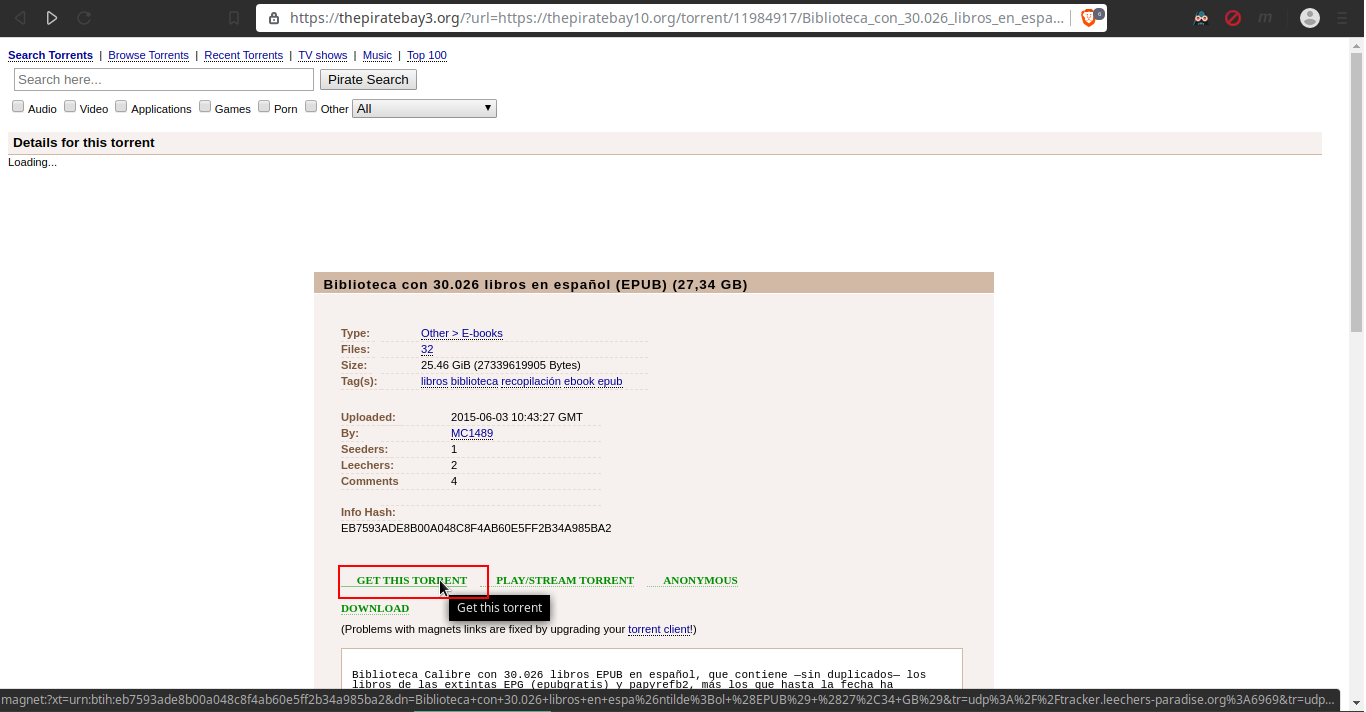This screenshot has width=1366, height=712.
Task: Enable the Audio checkbox
Action: tap(18, 107)
